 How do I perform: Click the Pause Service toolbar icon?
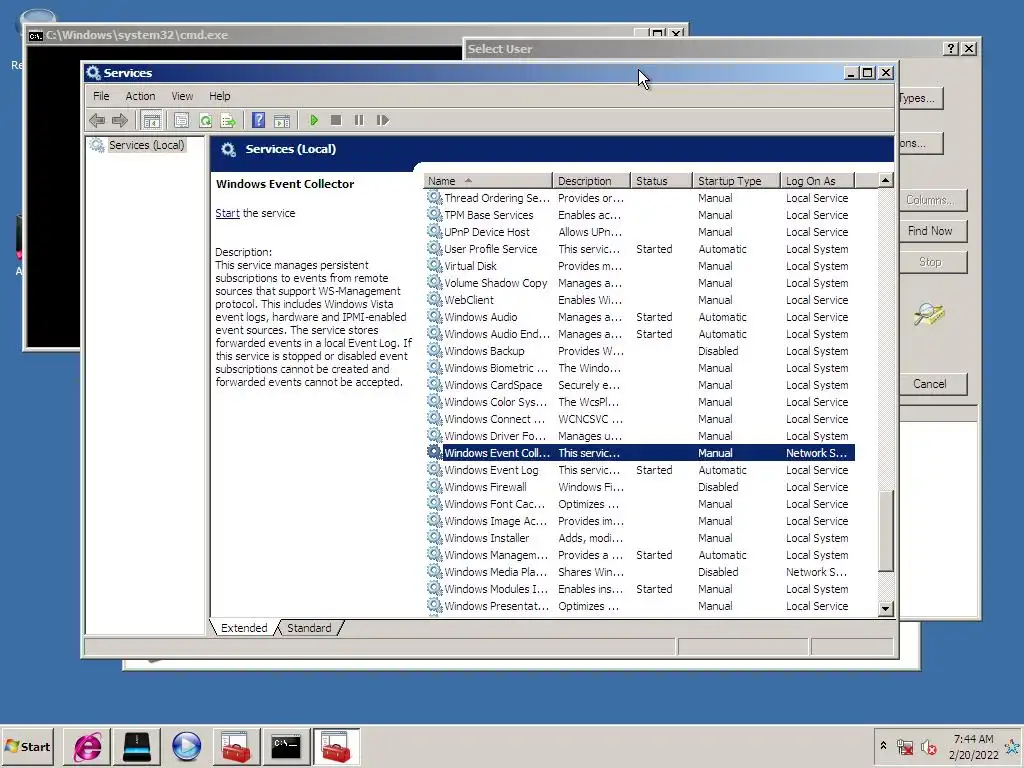pyautogui.click(x=359, y=120)
